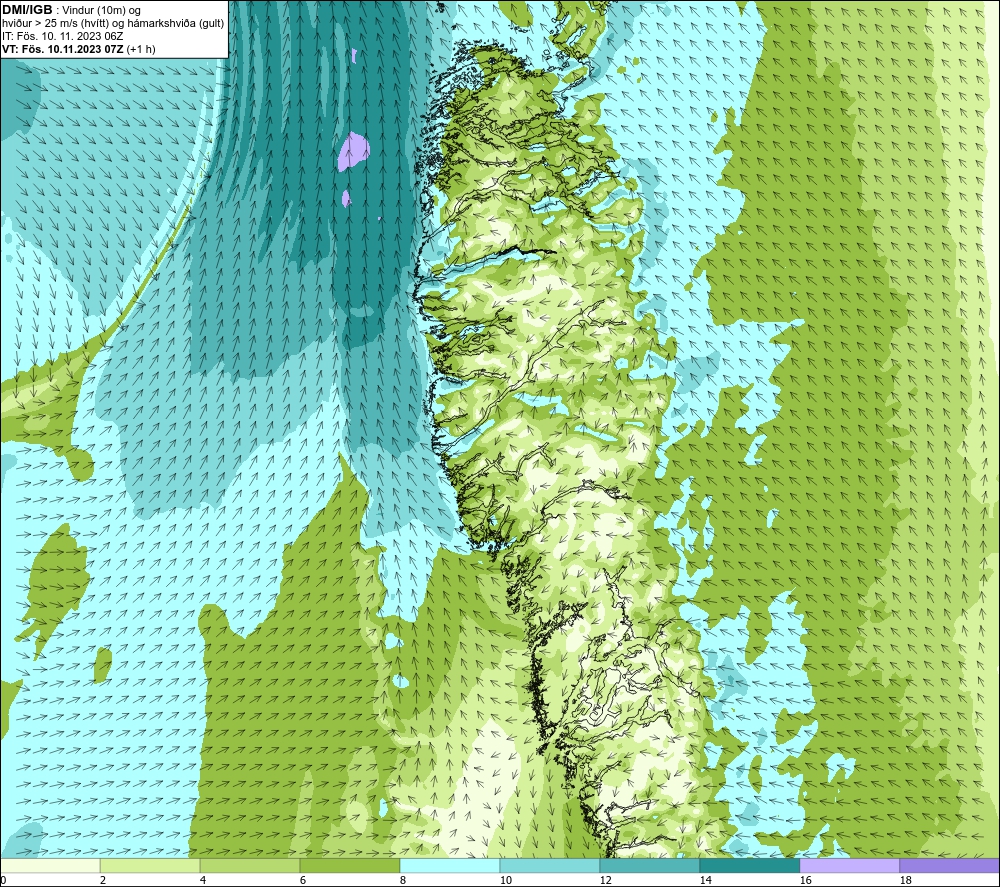
Task: Click the small purple patch below the large one
Action: (x=346, y=198)
